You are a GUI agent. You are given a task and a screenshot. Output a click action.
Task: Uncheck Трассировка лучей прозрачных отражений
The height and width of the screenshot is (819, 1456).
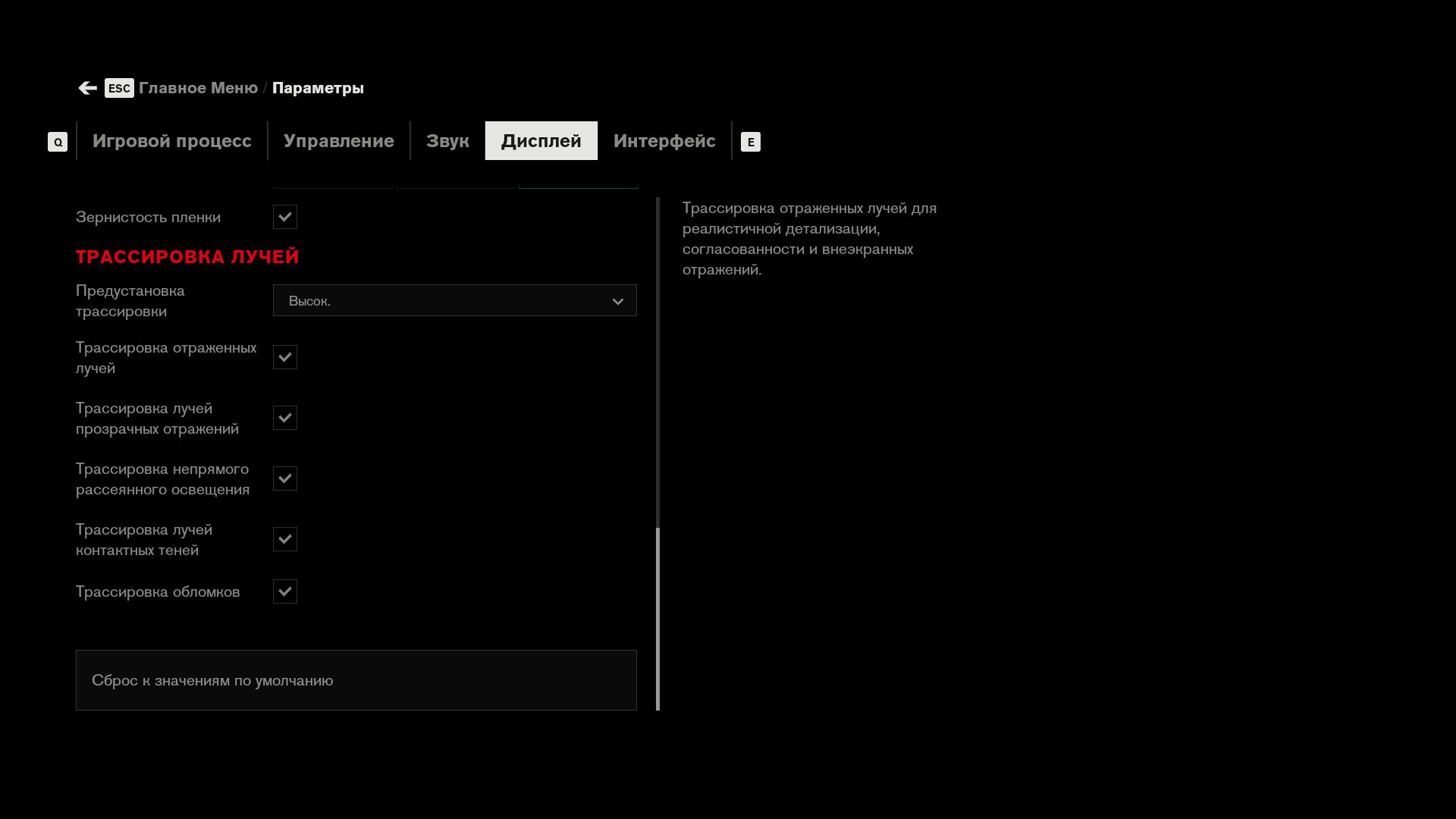tap(285, 418)
